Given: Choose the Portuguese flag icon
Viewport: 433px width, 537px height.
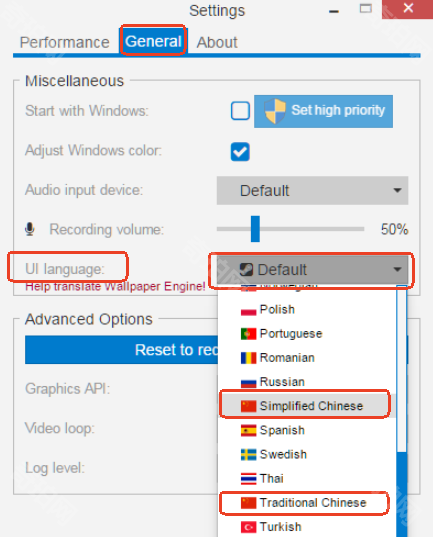Looking at the screenshot, I should pos(248,334).
